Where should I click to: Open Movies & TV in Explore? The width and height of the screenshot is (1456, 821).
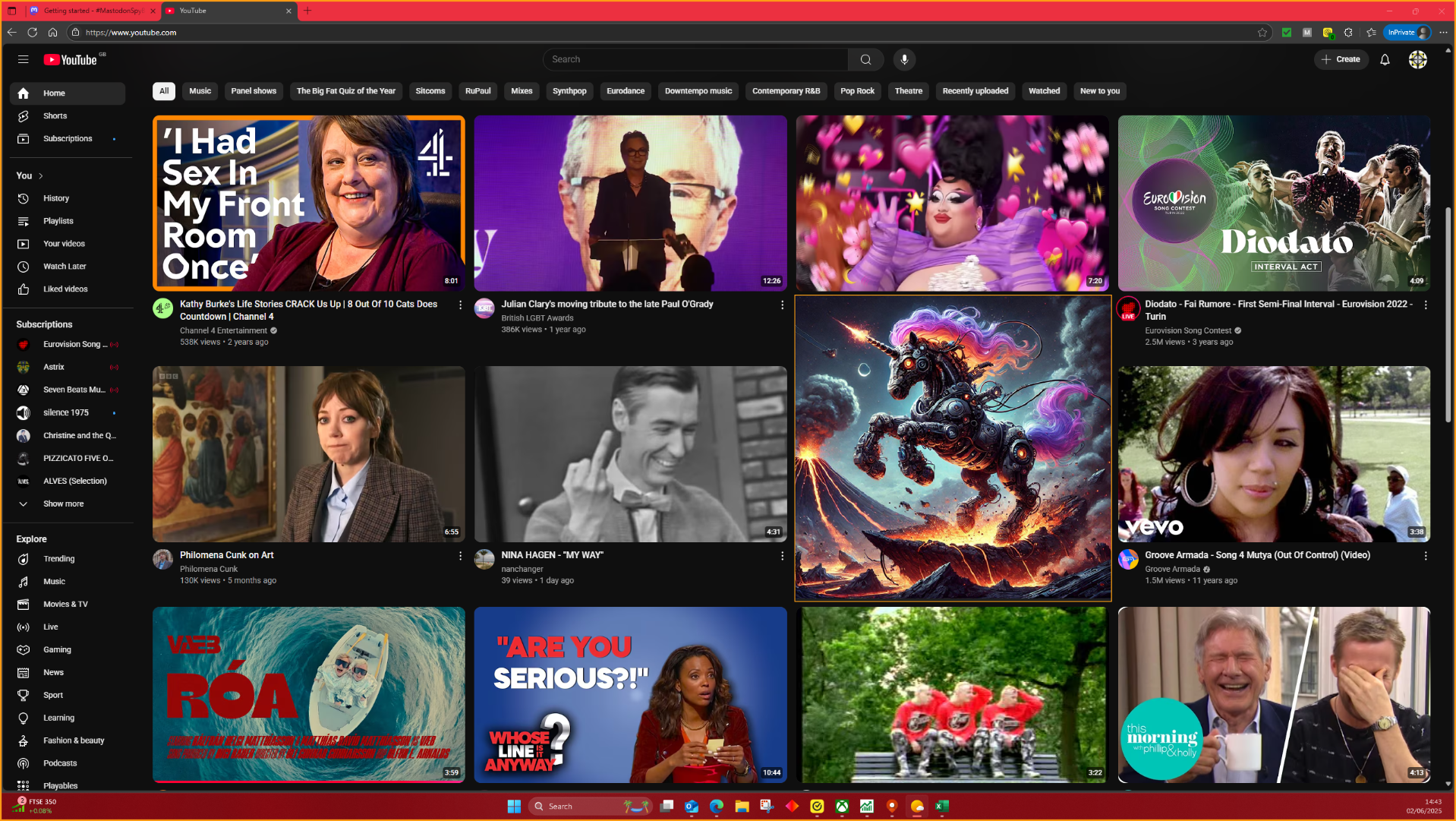click(68, 605)
